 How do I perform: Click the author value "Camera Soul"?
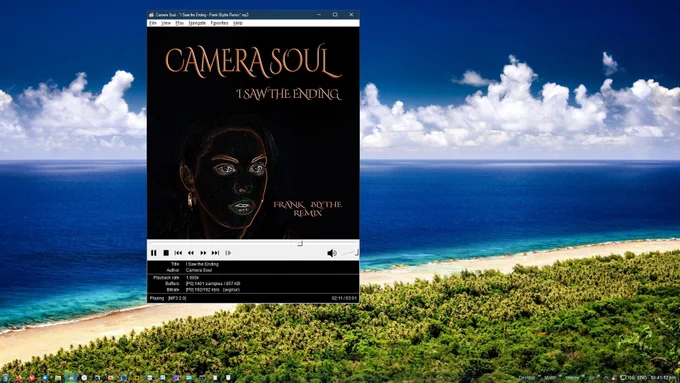199,270
